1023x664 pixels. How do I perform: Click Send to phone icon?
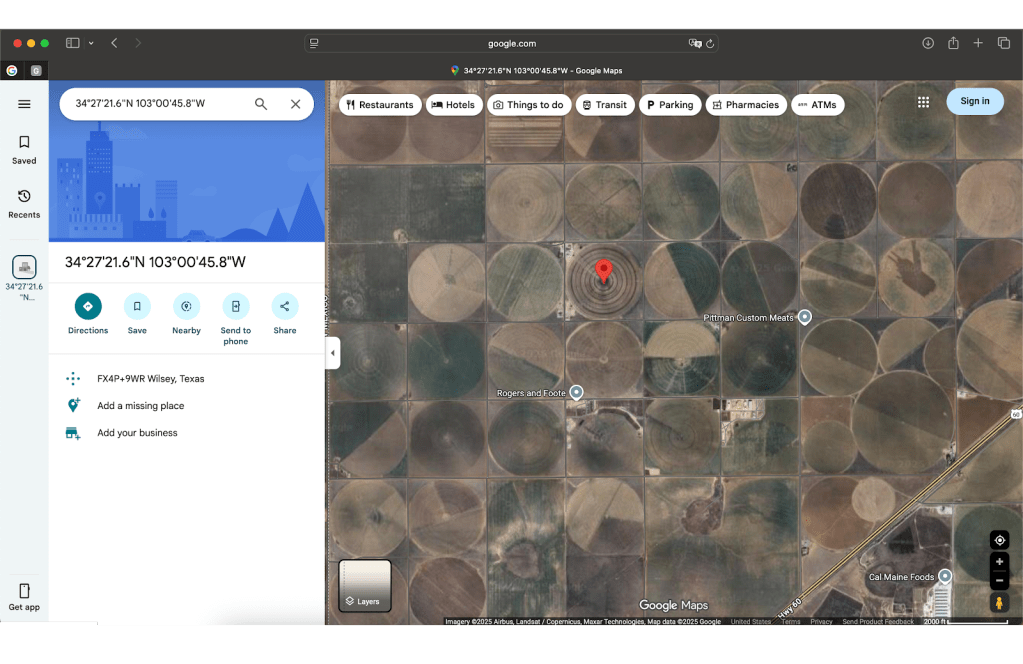[235, 306]
